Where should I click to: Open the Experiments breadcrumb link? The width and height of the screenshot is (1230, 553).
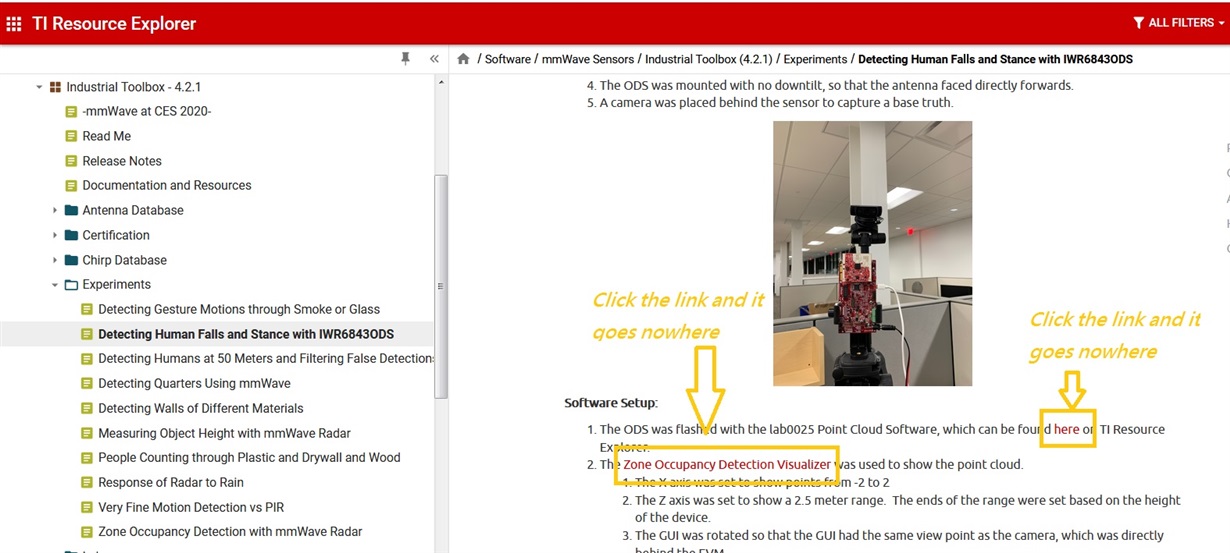pos(815,59)
